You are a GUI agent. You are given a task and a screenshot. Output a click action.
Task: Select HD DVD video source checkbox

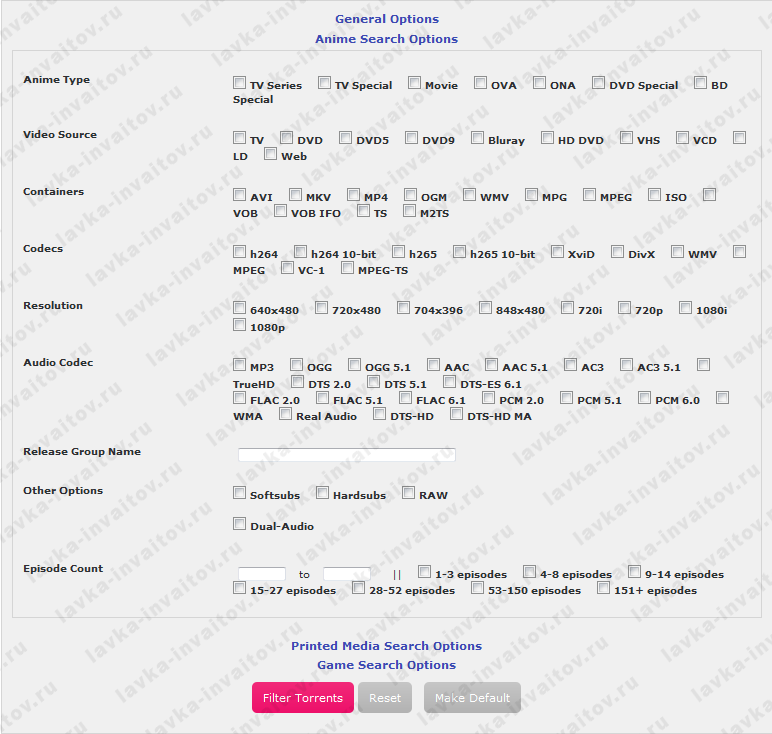click(547, 137)
